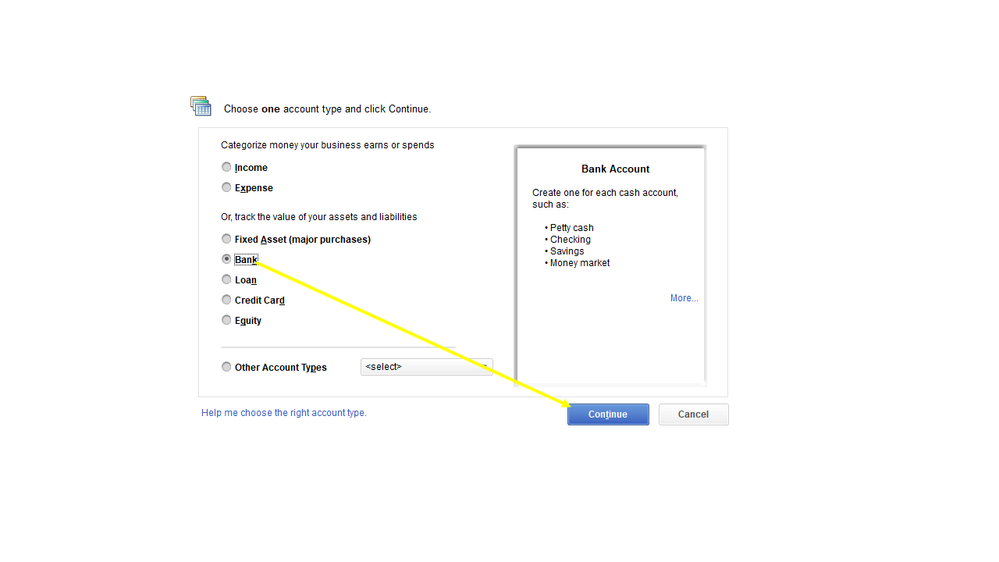
Task: Choose the Credit Card radio option
Action: coord(227,300)
